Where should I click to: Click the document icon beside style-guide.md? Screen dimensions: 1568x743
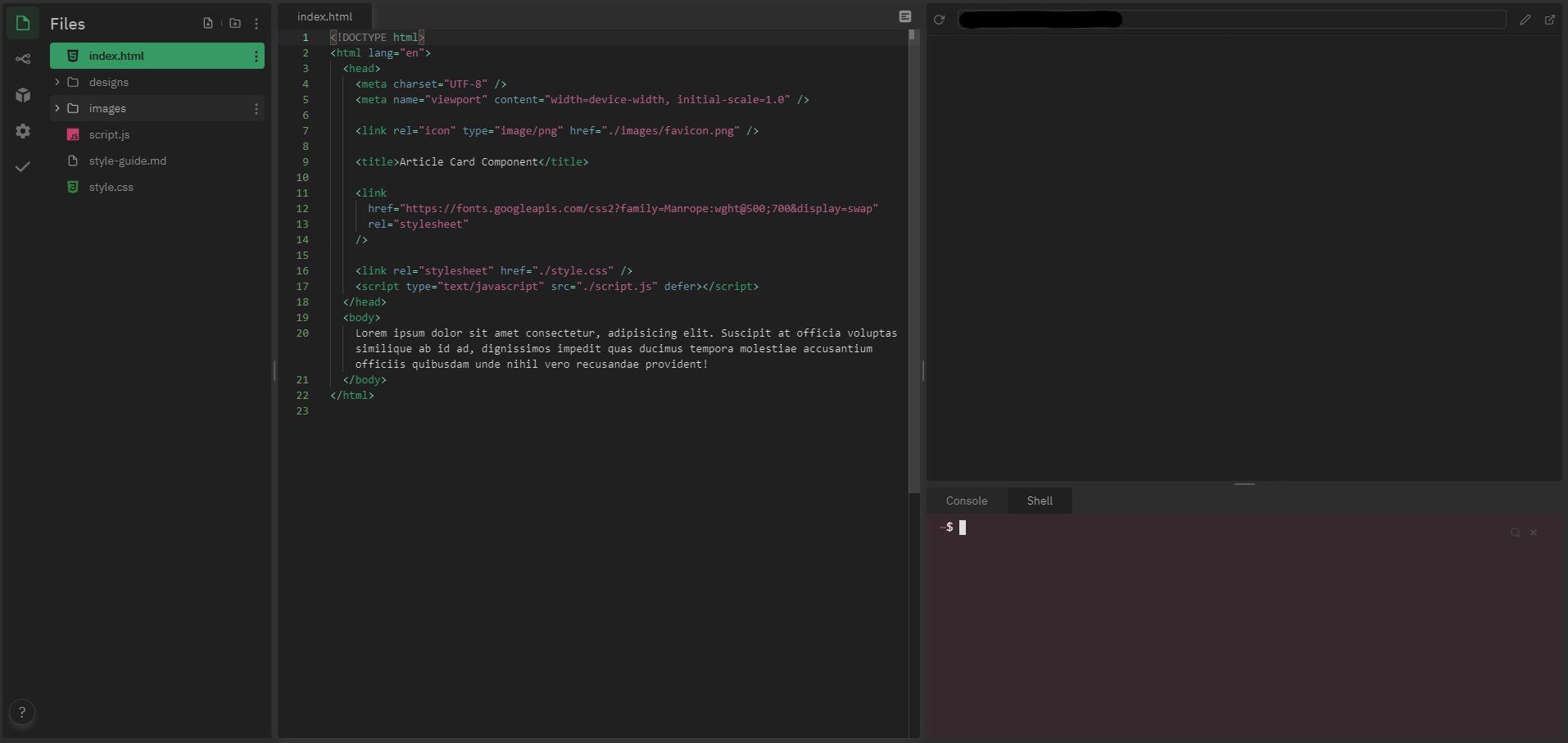click(73, 161)
